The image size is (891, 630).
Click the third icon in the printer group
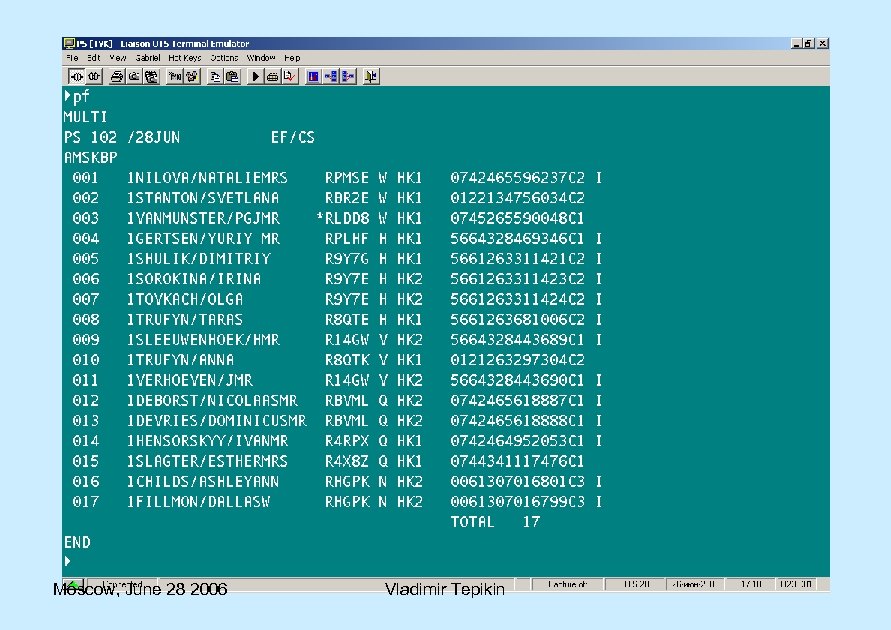[151, 76]
